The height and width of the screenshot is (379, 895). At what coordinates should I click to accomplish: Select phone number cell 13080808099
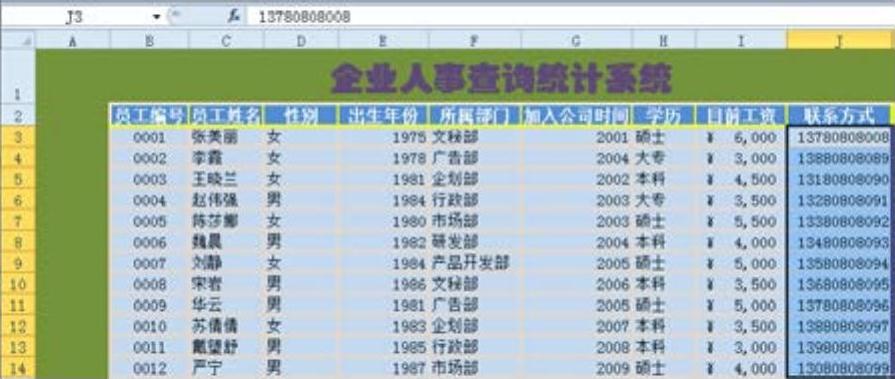(x=838, y=368)
